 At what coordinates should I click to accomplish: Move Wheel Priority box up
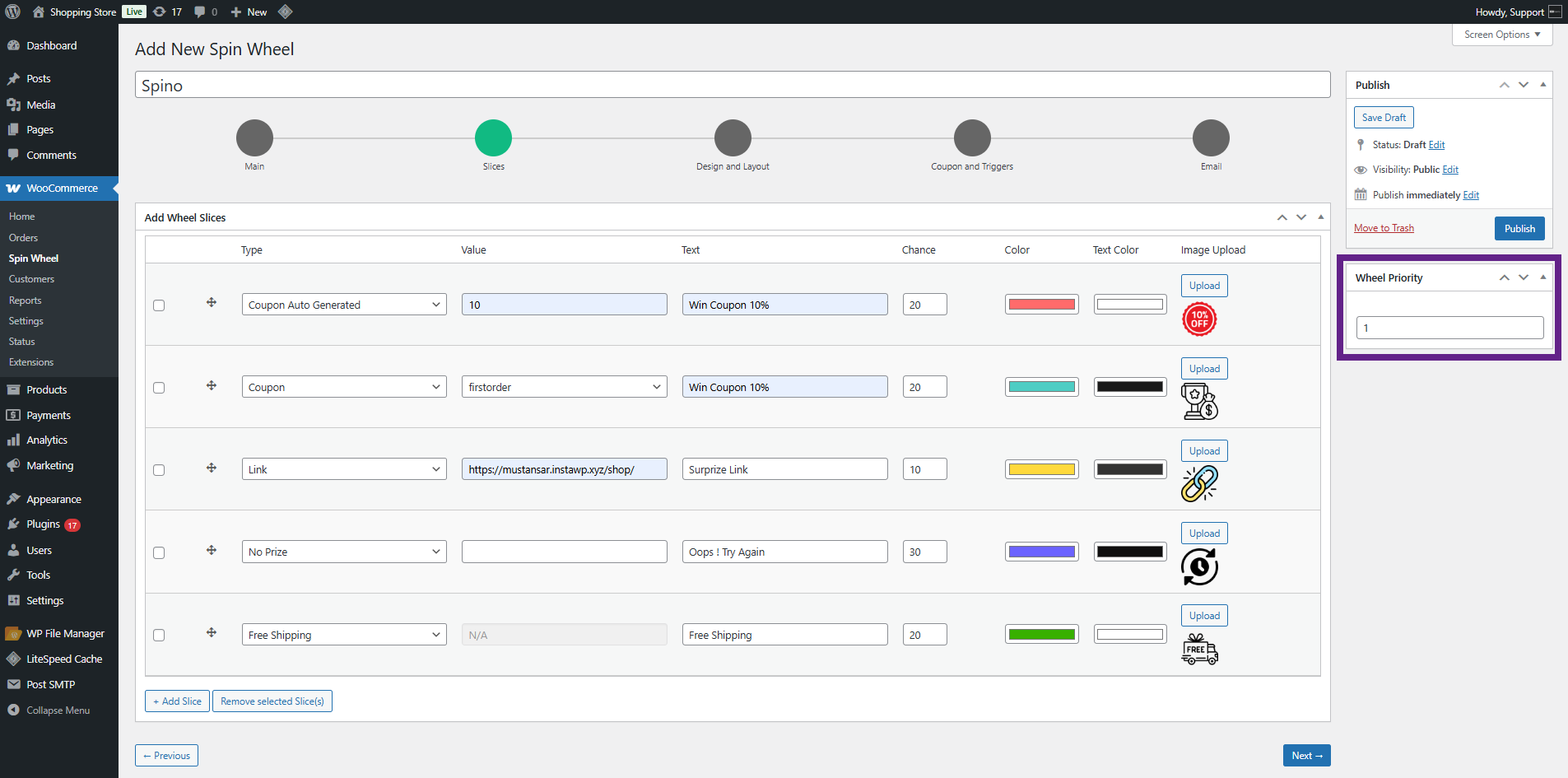pyautogui.click(x=1504, y=277)
